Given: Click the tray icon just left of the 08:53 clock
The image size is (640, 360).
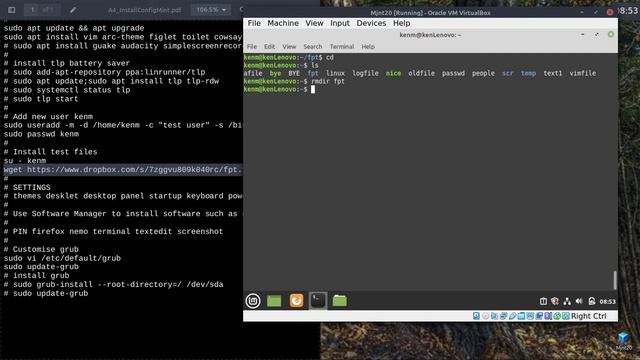Looking at the screenshot, I should coord(591,301).
